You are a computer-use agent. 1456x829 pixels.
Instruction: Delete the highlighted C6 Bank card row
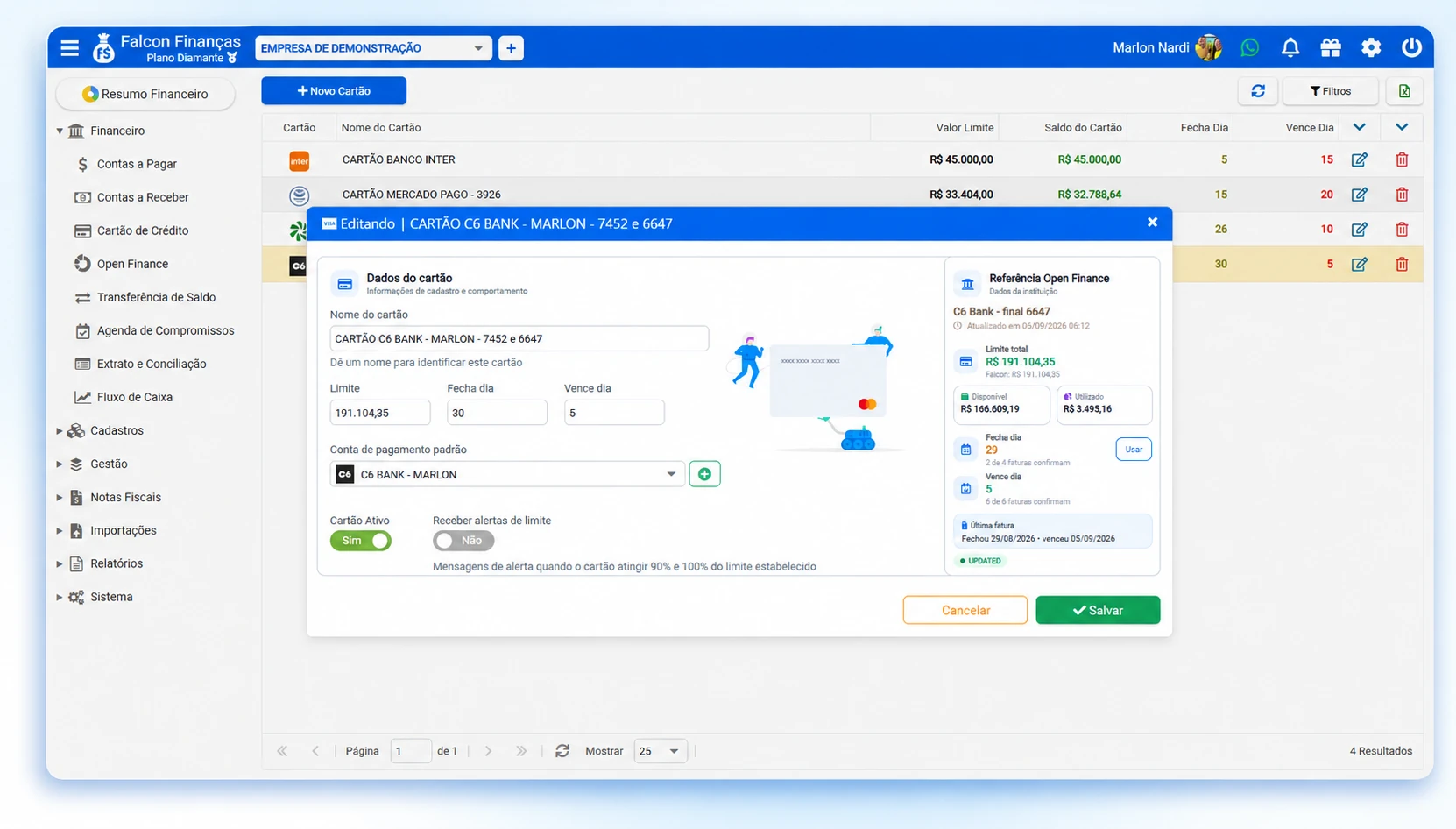(1402, 264)
